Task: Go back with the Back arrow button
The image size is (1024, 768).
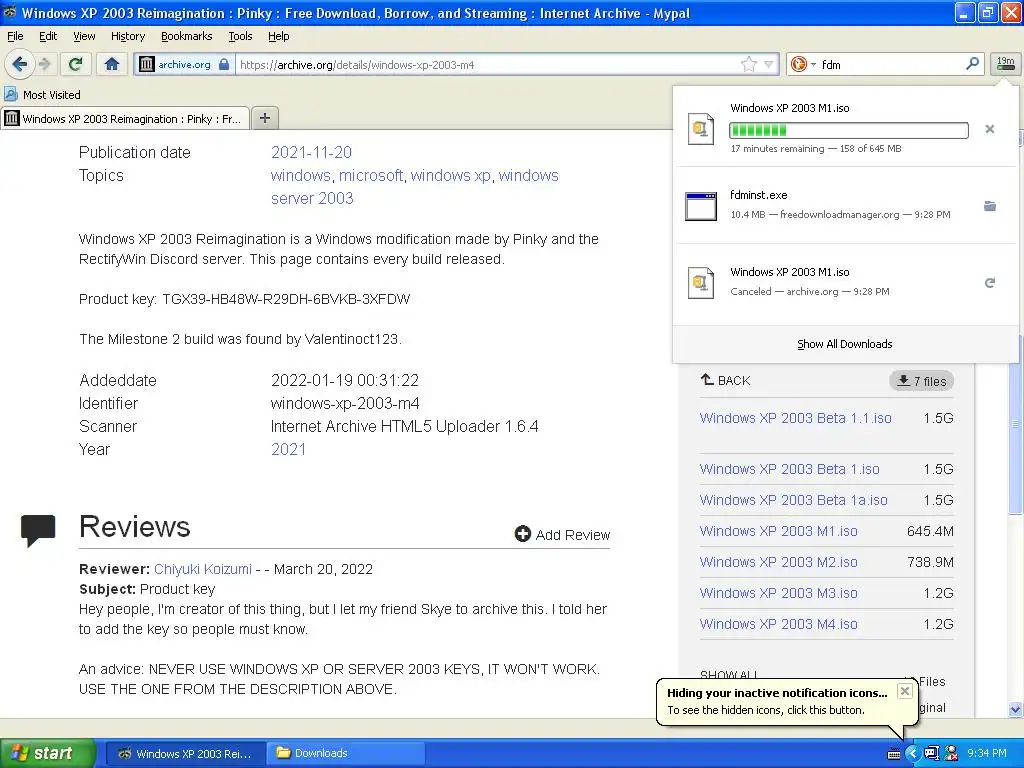Action: (19, 64)
